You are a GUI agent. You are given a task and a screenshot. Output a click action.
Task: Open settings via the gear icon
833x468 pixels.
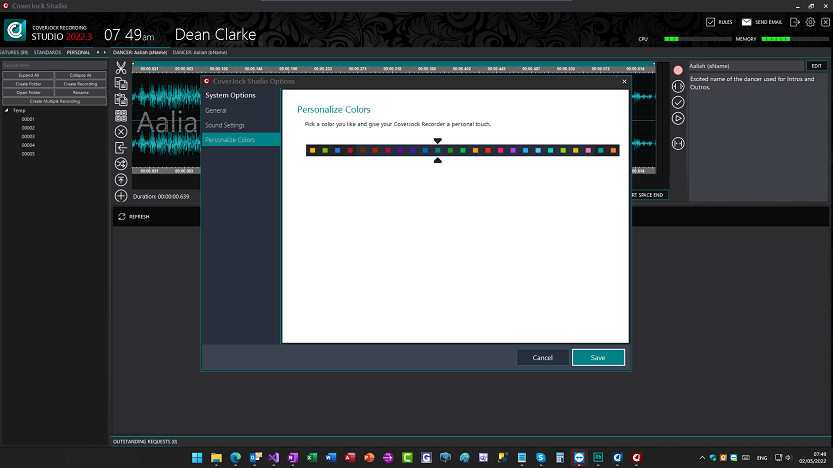click(x=810, y=21)
